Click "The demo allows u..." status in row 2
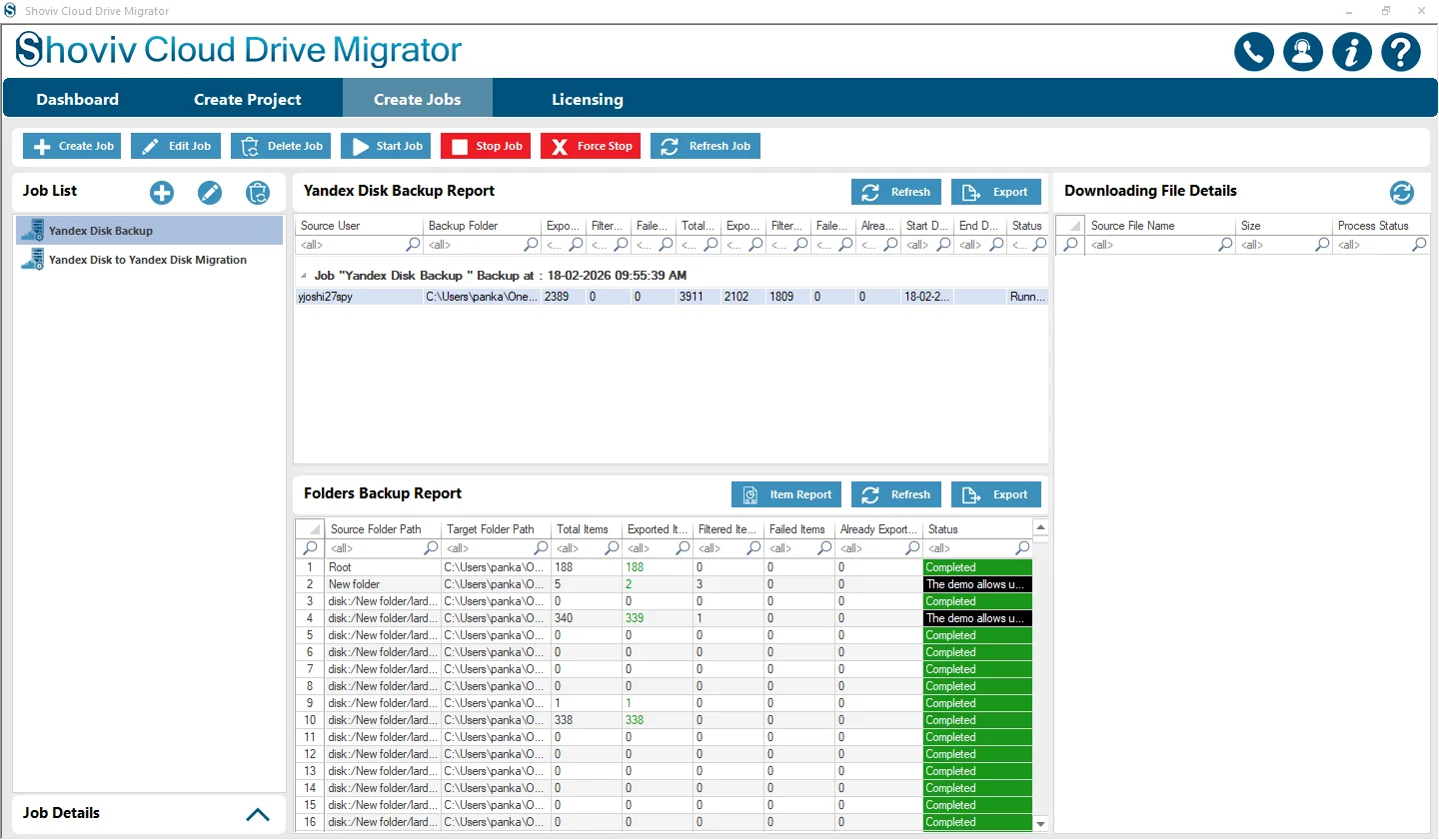1439x840 pixels. pos(977,584)
